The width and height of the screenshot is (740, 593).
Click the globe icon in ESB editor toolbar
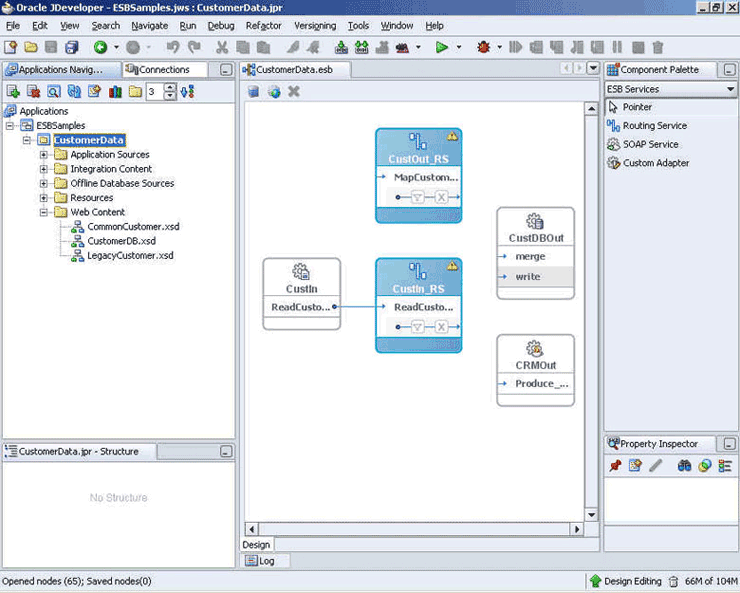pyautogui.click(x=274, y=92)
